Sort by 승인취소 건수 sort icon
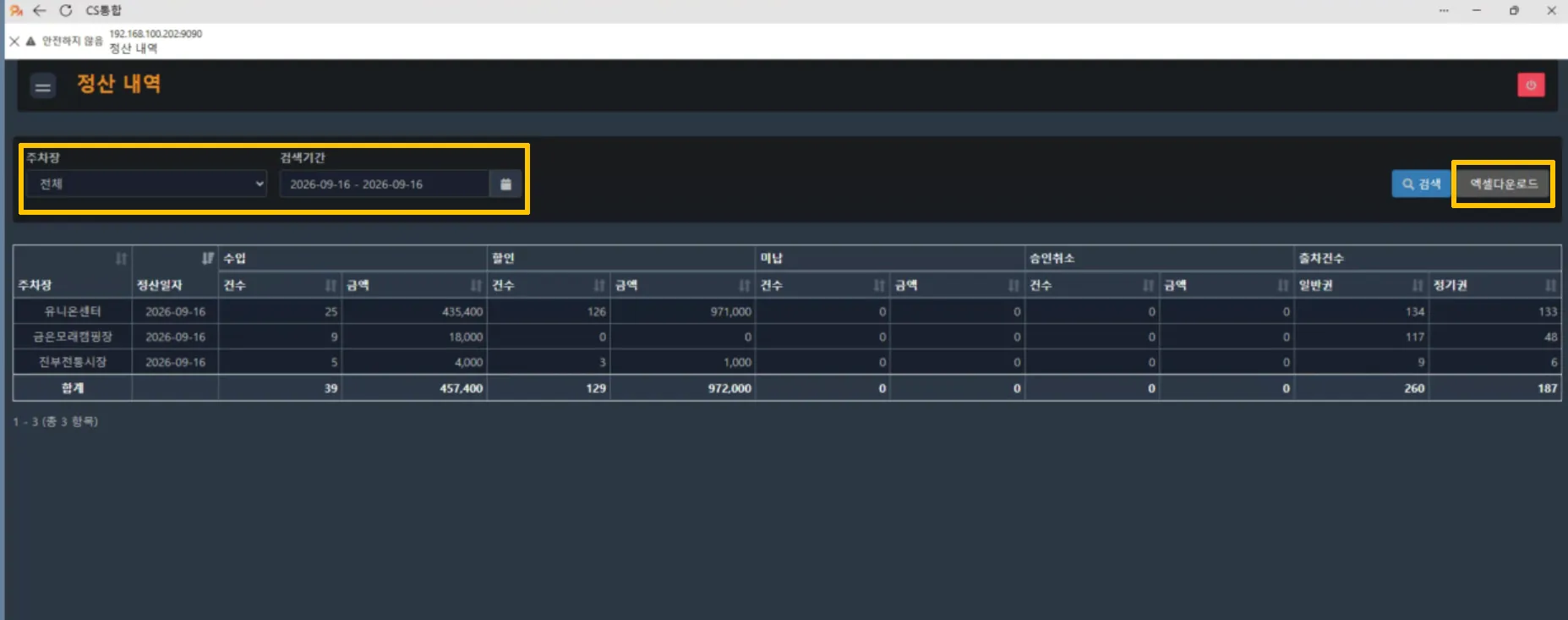Image resolution: width=1568 pixels, height=620 pixels. pyautogui.click(x=1148, y=285)
